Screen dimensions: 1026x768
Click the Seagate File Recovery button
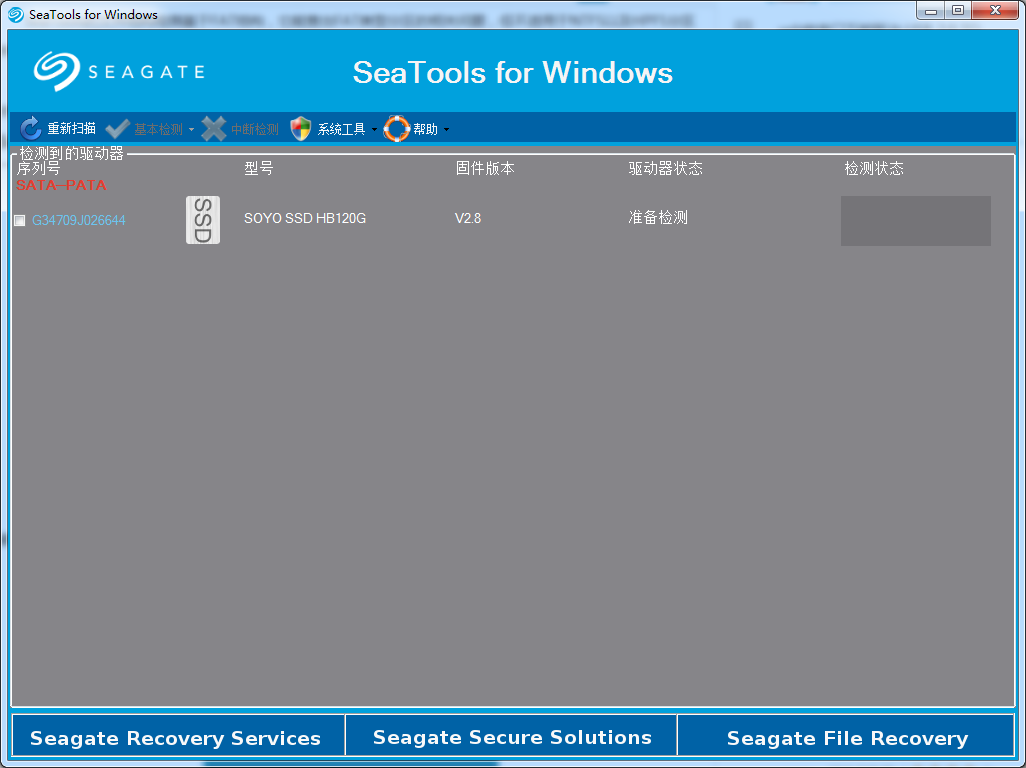(847, 737)
